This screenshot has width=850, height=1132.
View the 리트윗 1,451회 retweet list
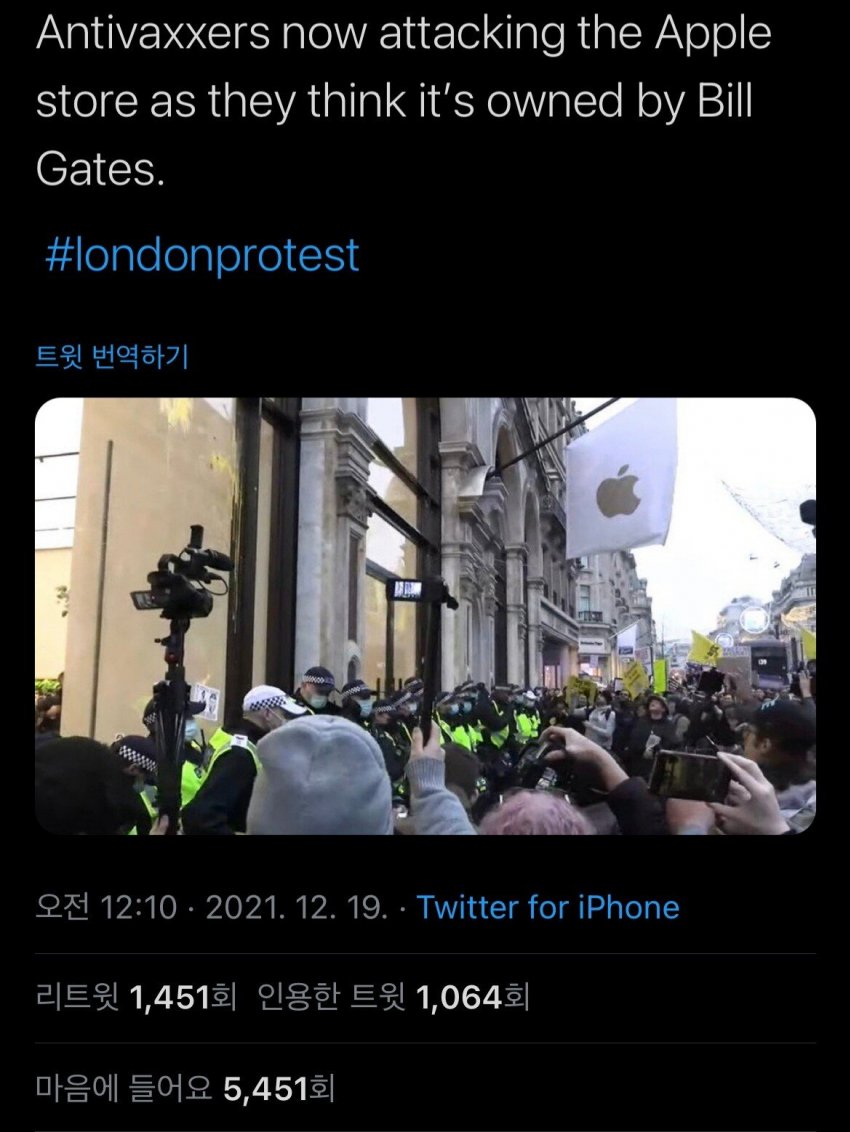pos(136,997)
